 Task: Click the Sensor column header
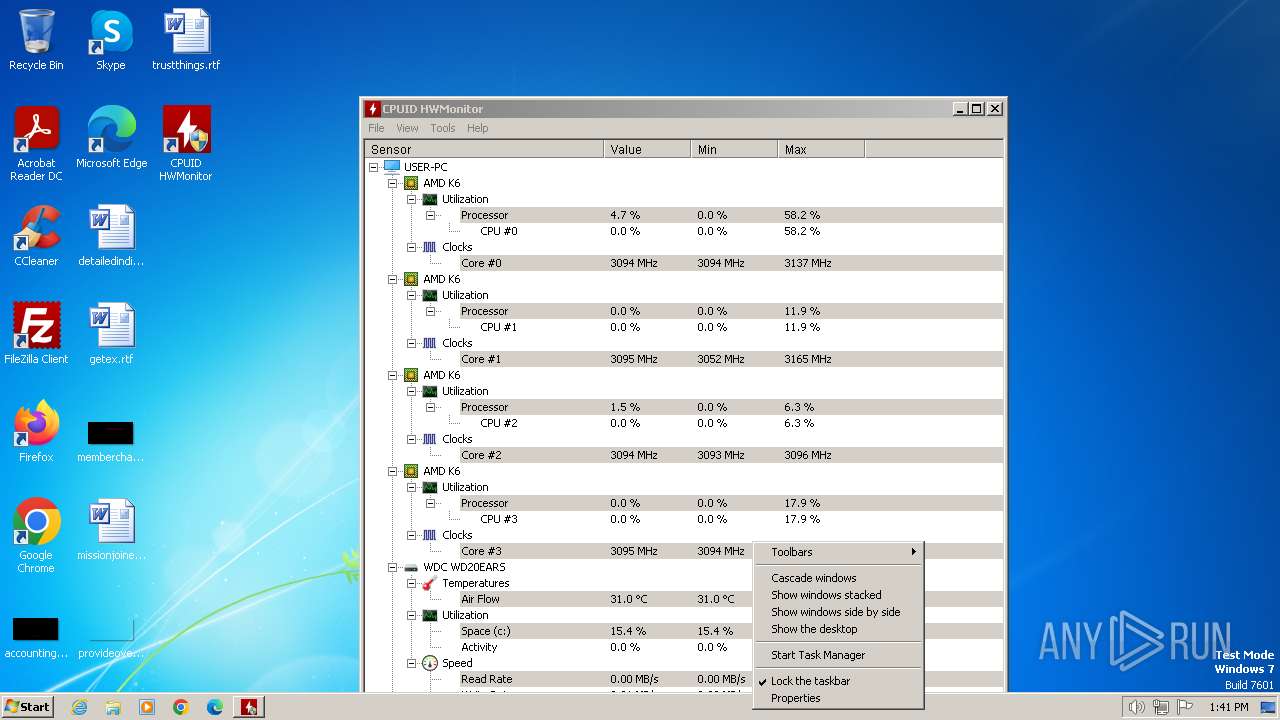pyautogui.click(x=484, y=149)
